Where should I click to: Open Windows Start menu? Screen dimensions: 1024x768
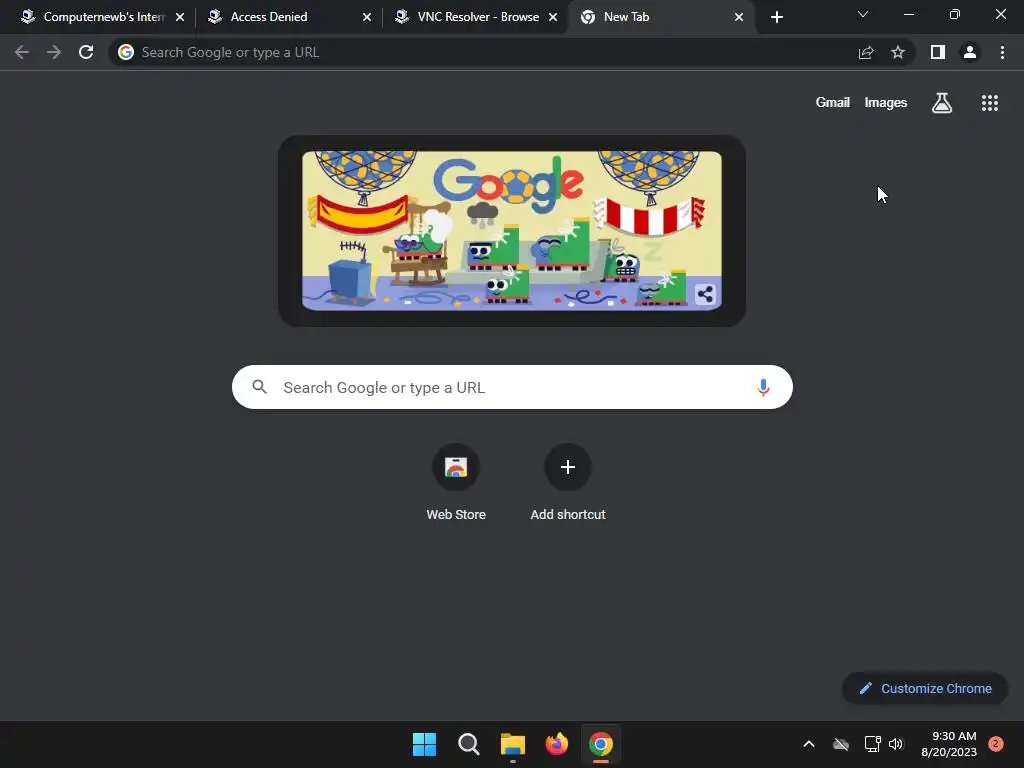(424, 744)
